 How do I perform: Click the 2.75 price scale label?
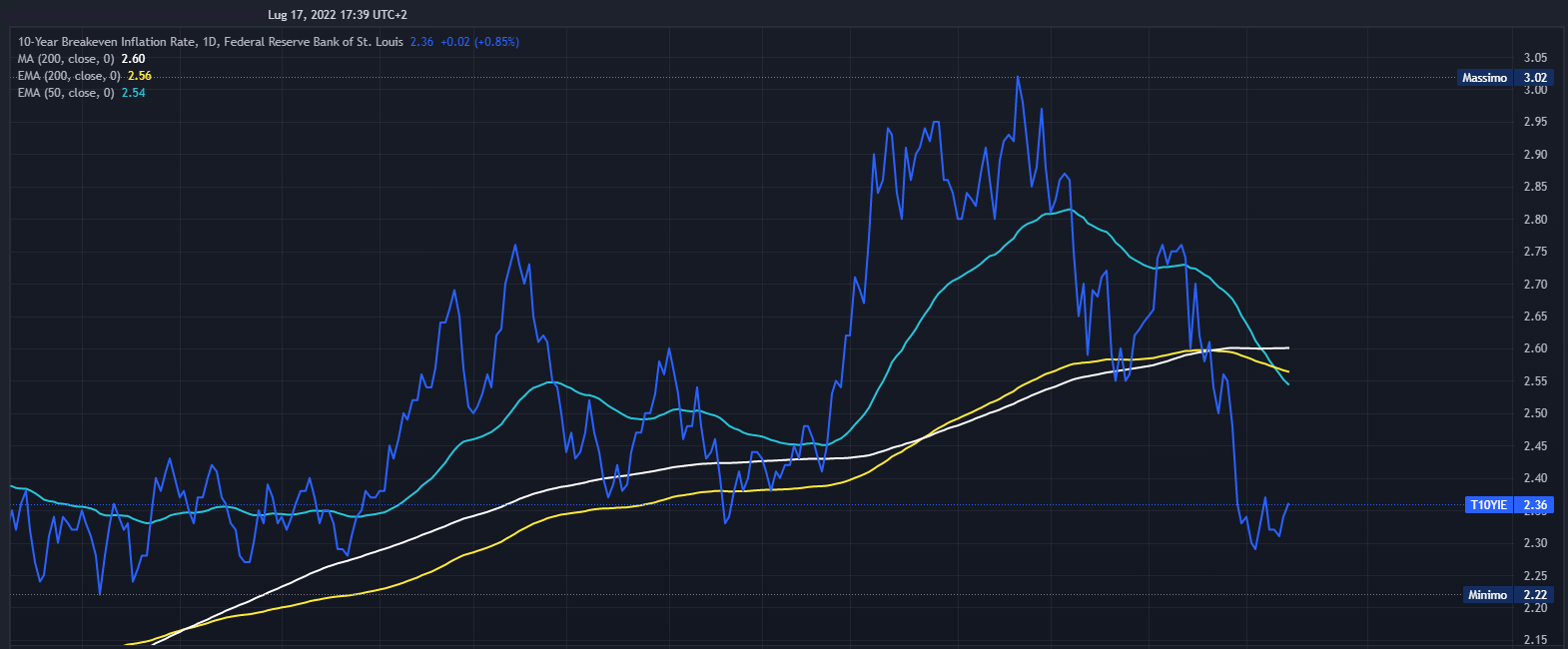coord(1535,252)
